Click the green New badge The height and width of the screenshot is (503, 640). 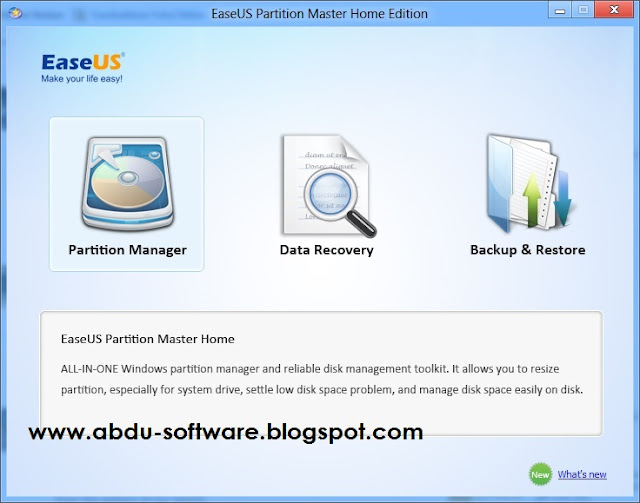pos(540,474)
